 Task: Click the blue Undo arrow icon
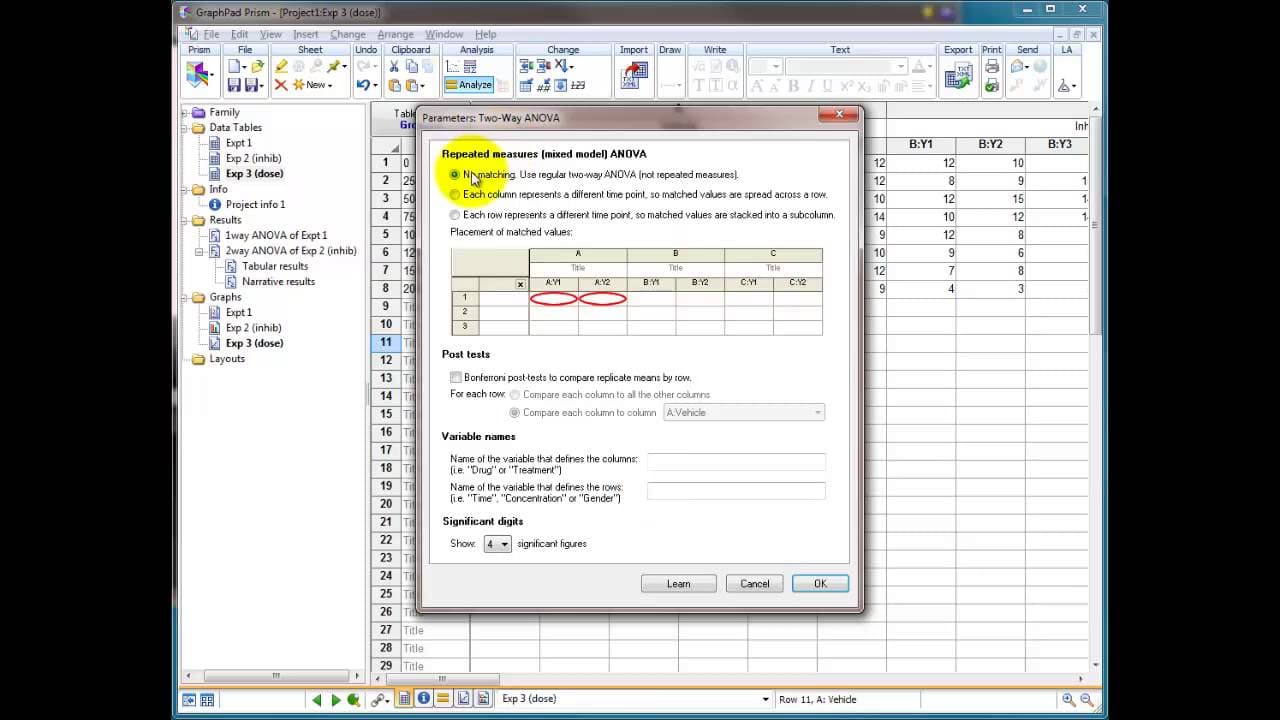[x=364, y=85]
